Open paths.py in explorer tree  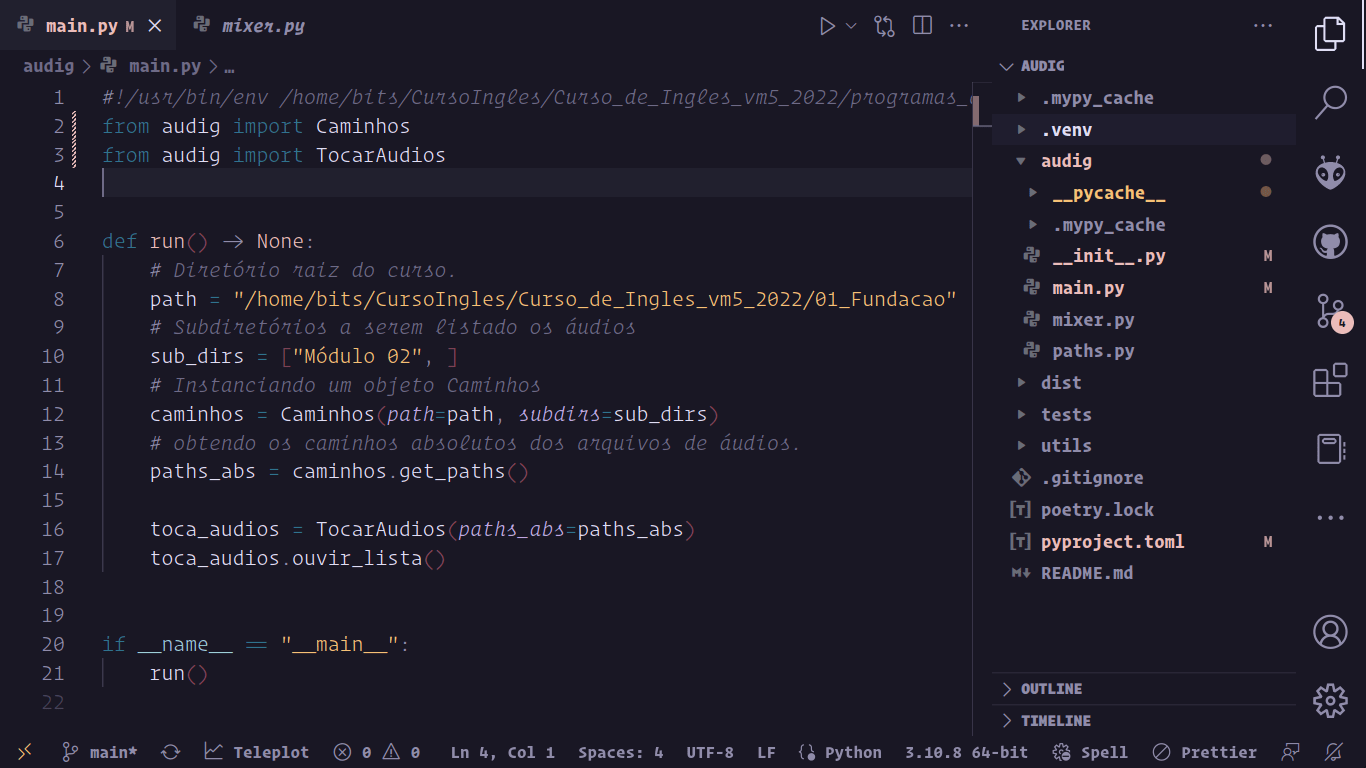pyautogui.click(x=1143, y=351)
